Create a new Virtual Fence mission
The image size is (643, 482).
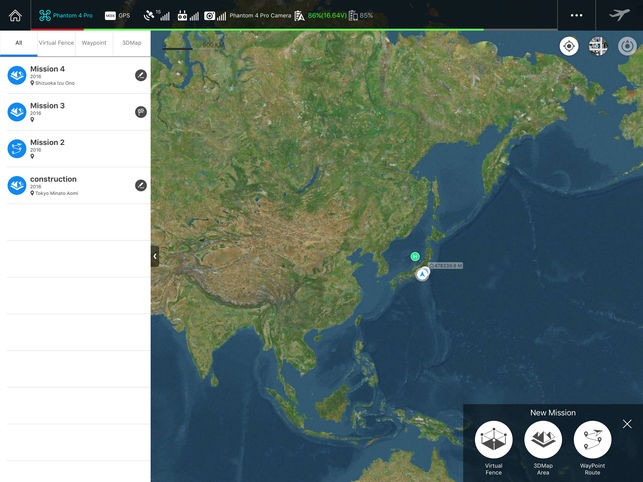tap(494, 440)
